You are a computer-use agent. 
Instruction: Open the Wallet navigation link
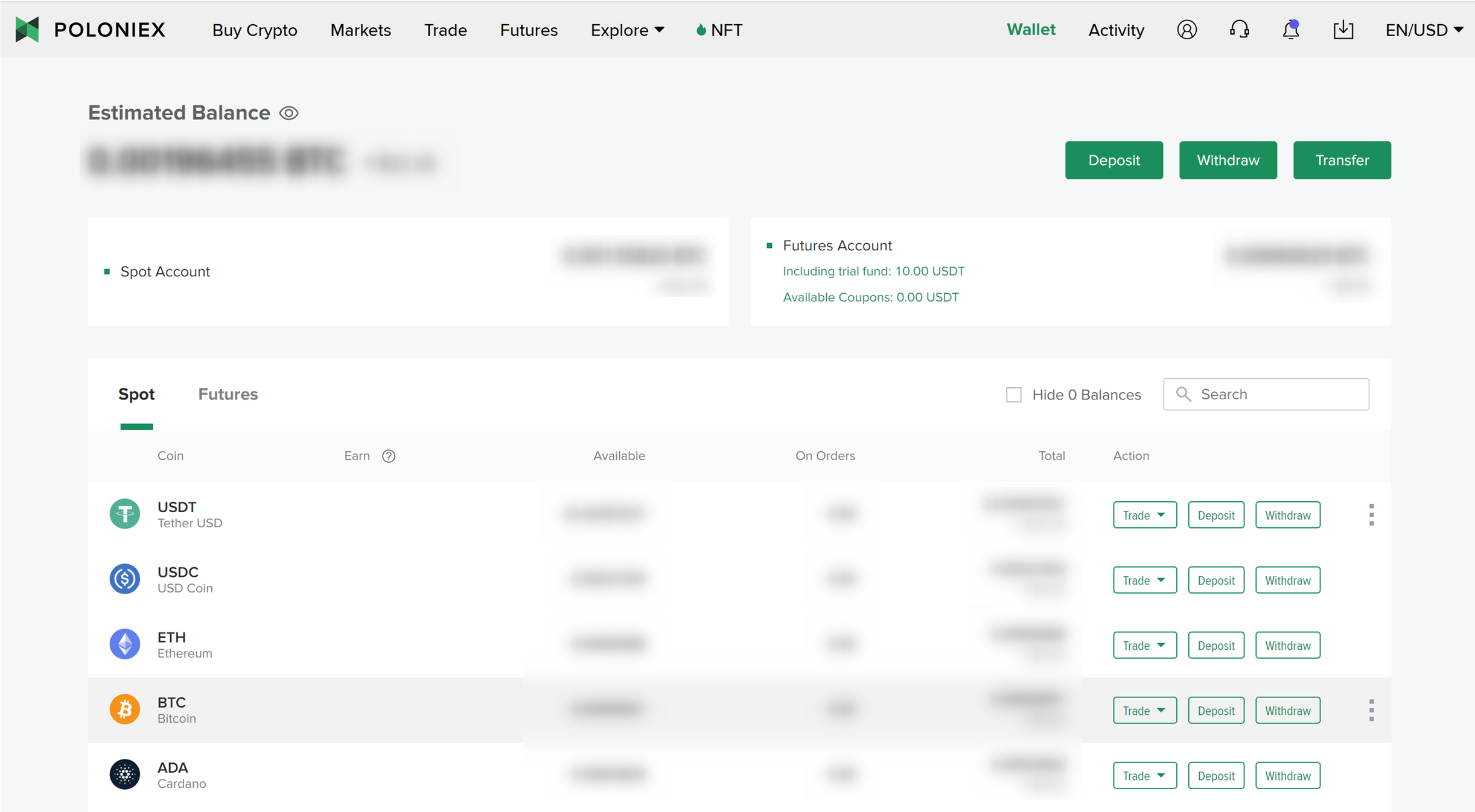point(1031,30)
